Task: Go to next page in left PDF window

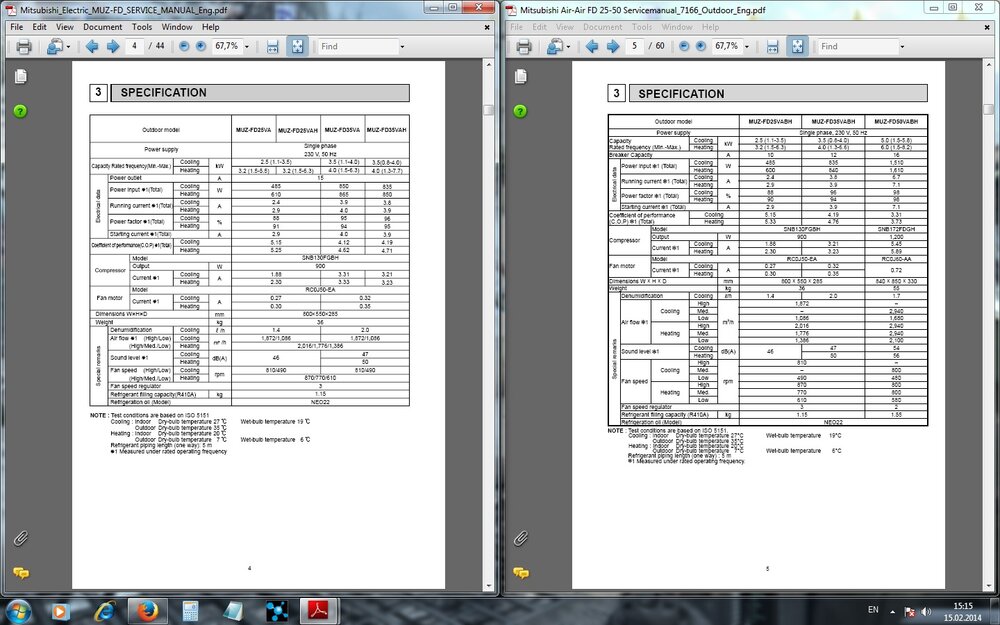Action: click(x=113, y=46)
